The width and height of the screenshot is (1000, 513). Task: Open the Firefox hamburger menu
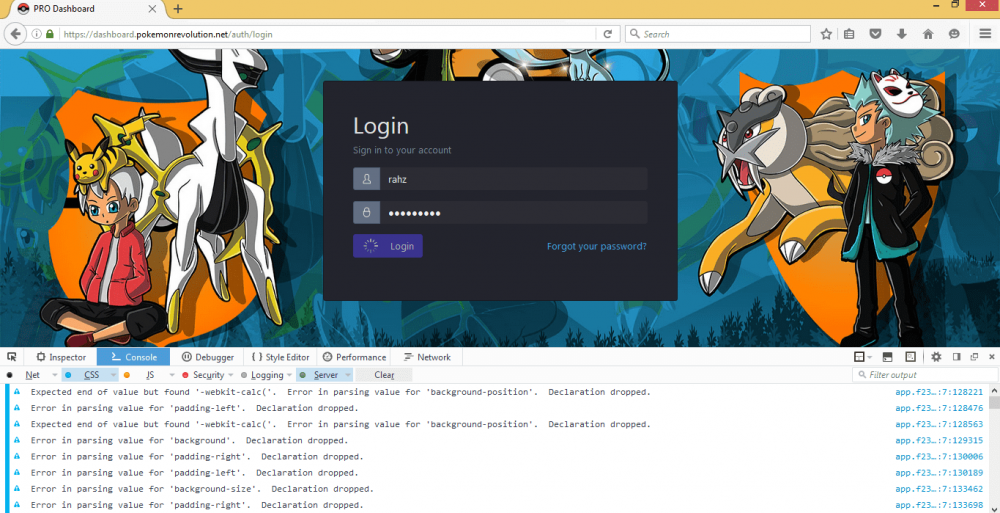coord(985,34)
